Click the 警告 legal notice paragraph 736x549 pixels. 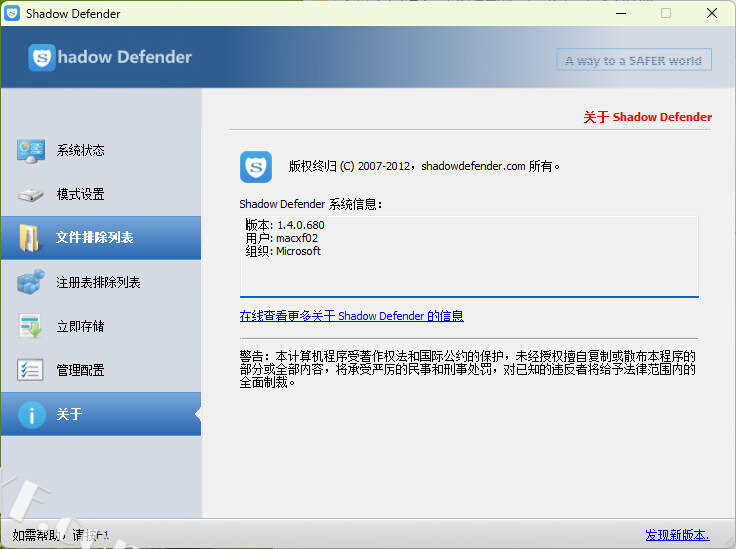coord(468,369)
